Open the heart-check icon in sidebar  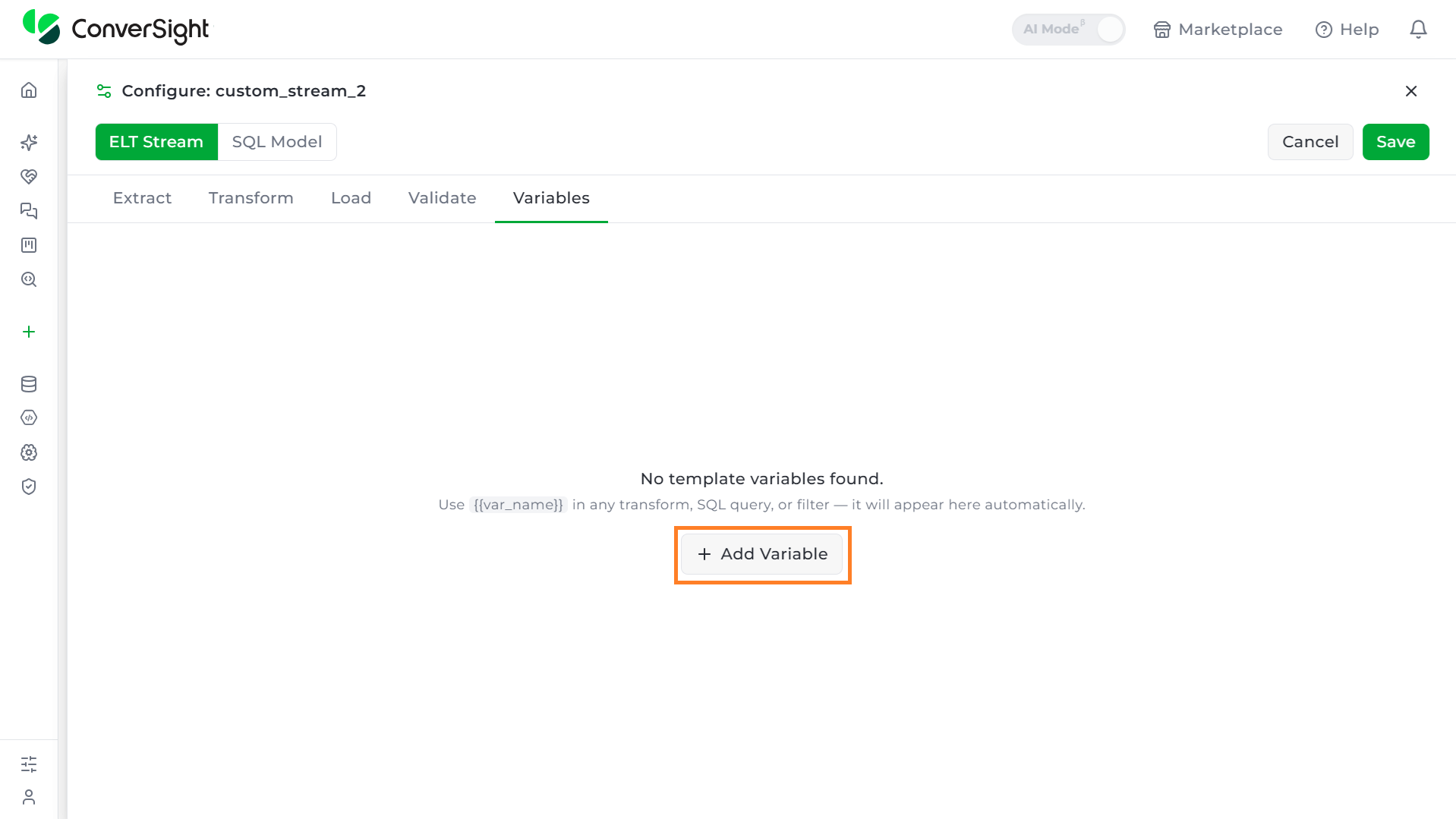[x=29, y=177]
